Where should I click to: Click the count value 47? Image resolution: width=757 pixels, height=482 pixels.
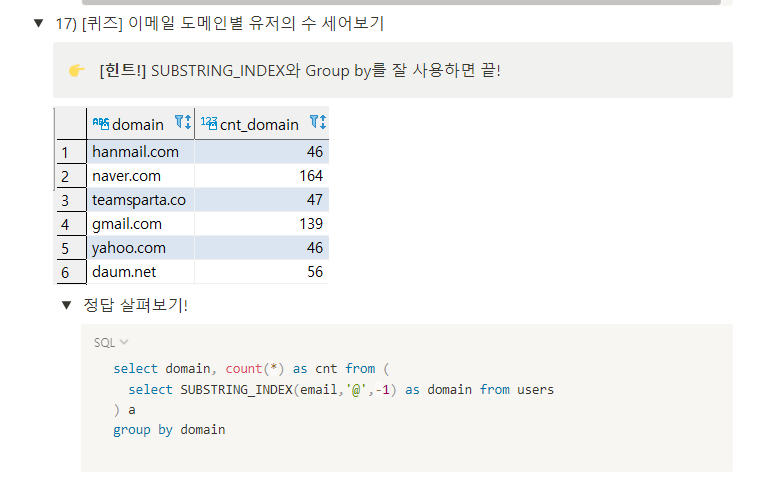(315, 199)
